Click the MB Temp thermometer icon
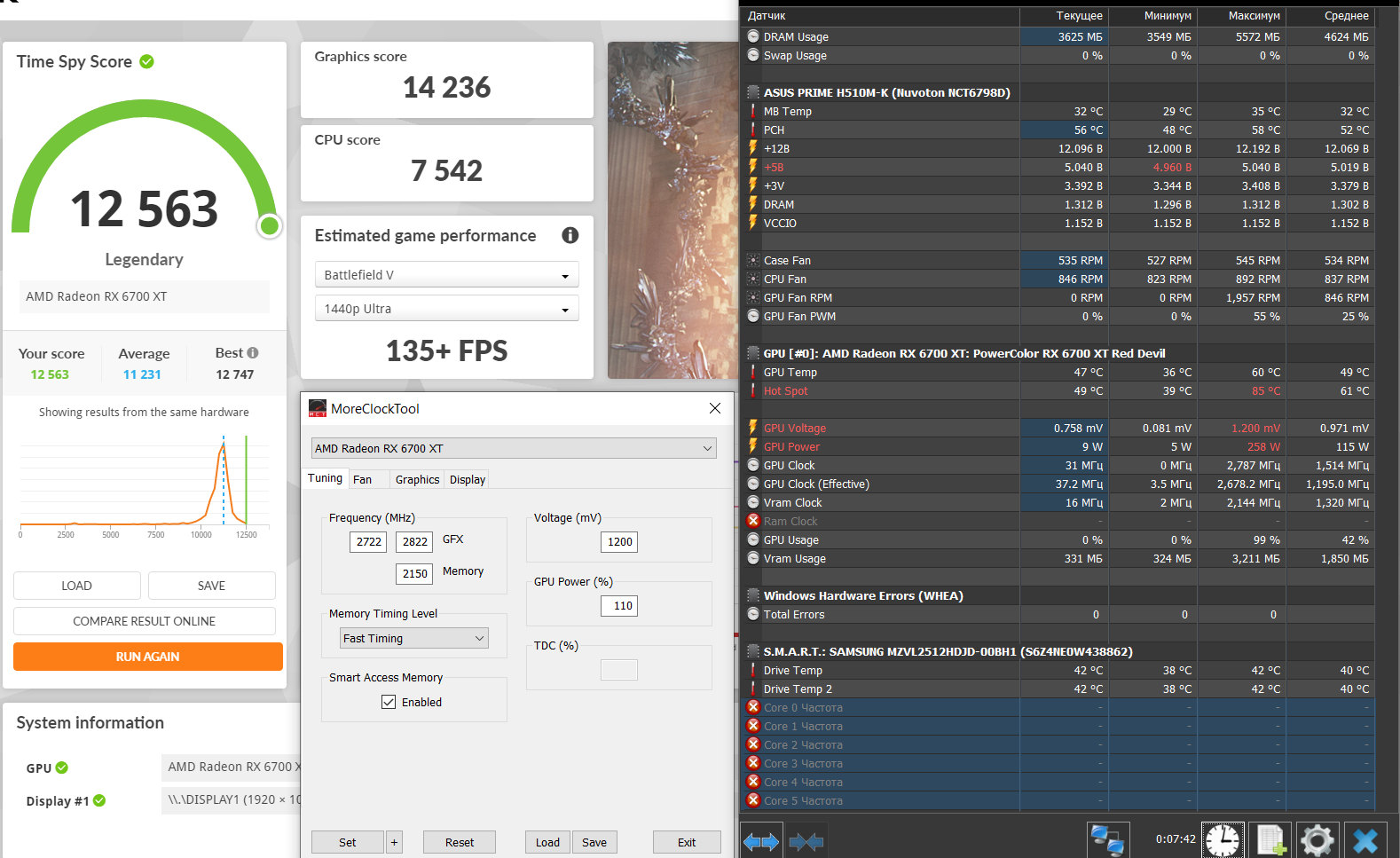 (753, 111)
